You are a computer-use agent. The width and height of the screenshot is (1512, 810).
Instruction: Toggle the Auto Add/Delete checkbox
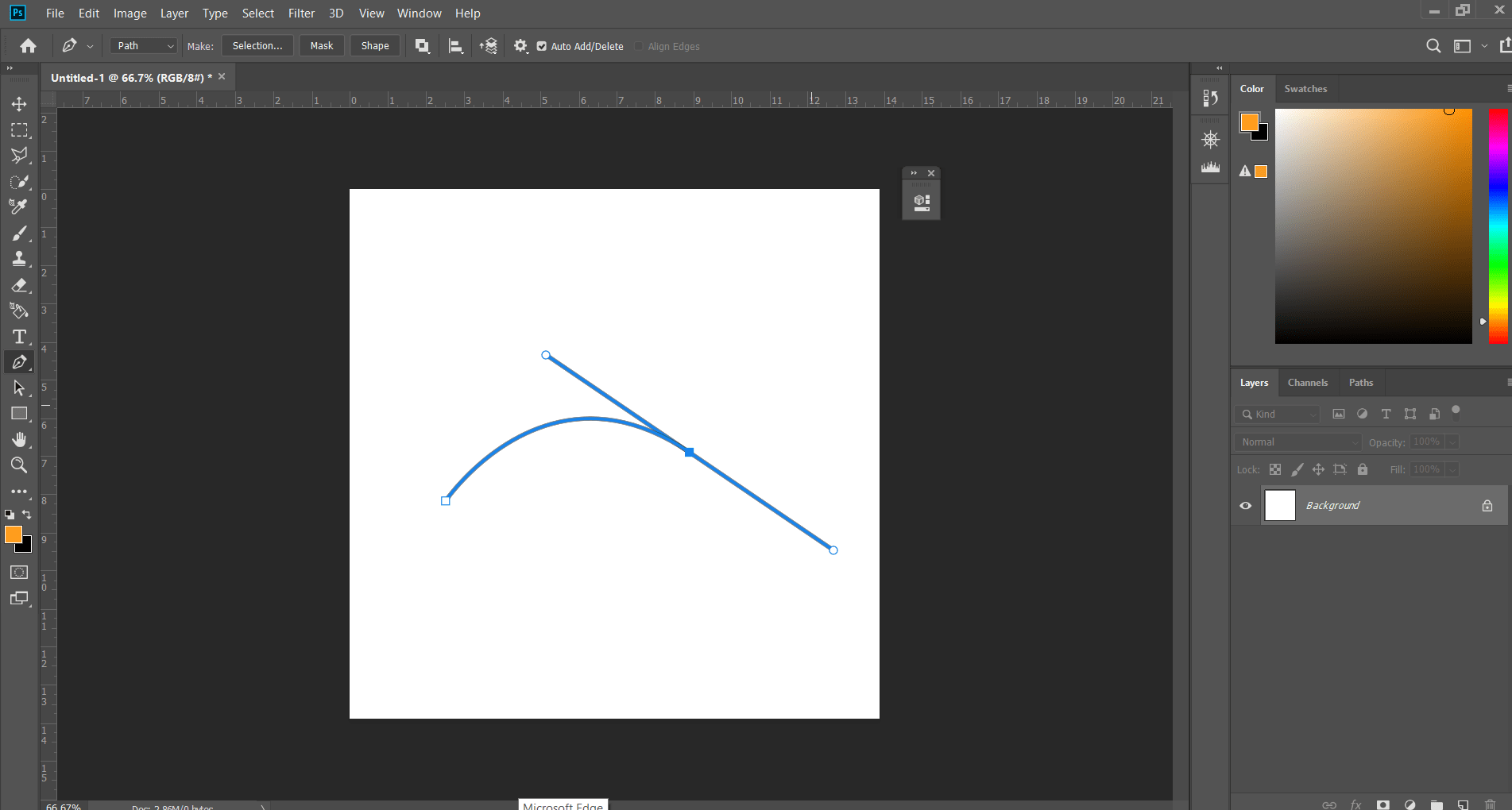(542, 46)
